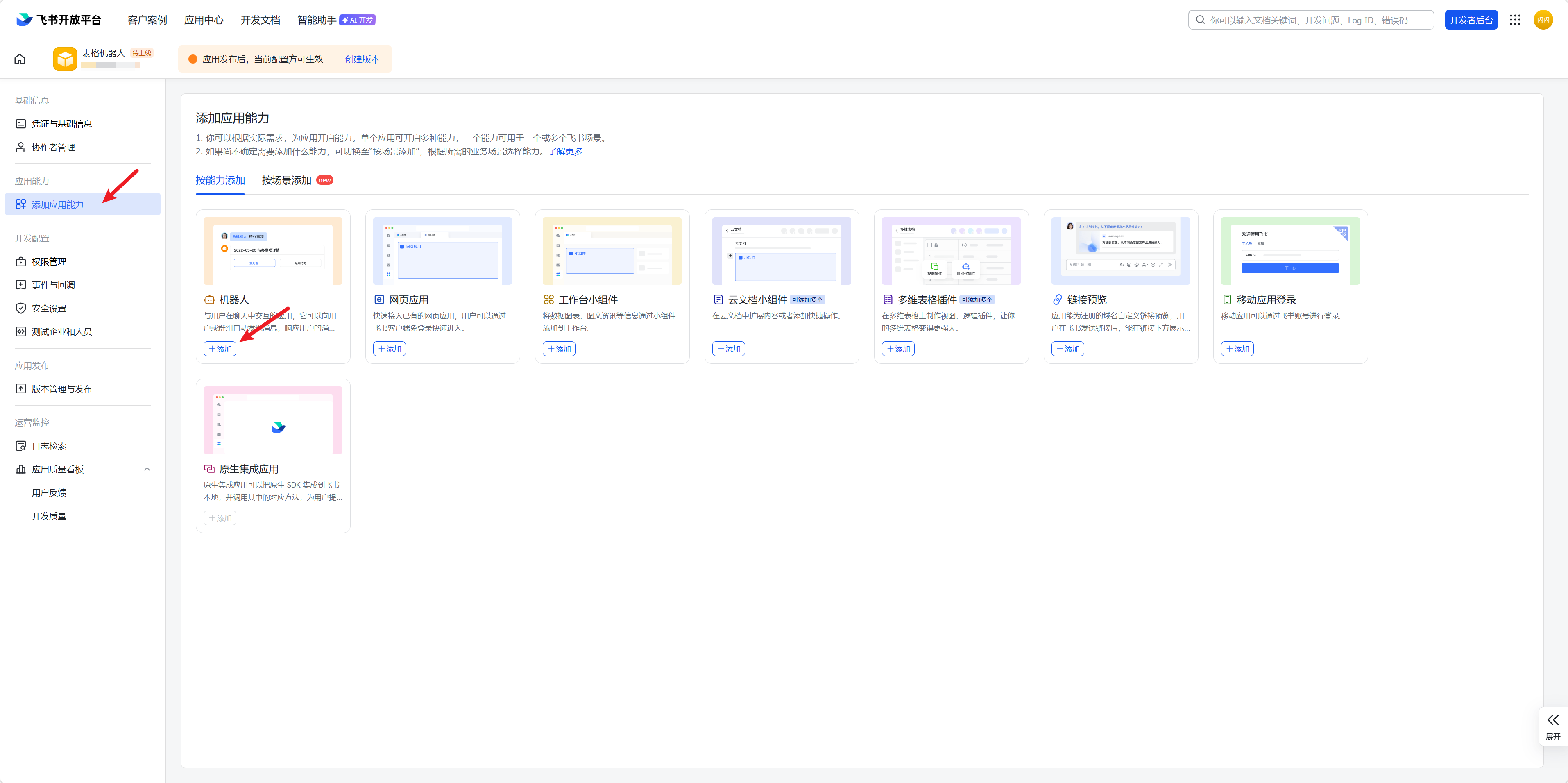Select the 按能力添加 tab
The width and height of the screenshot is (1568, 783).
click(220, 180)
